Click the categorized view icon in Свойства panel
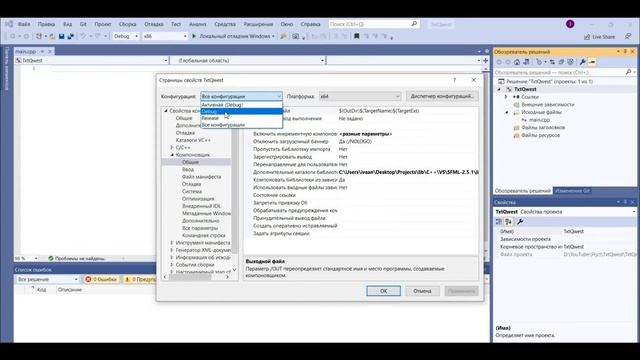The height and width of the screenshot is (360, 640). pyautogui.click(x=499, y=222)
